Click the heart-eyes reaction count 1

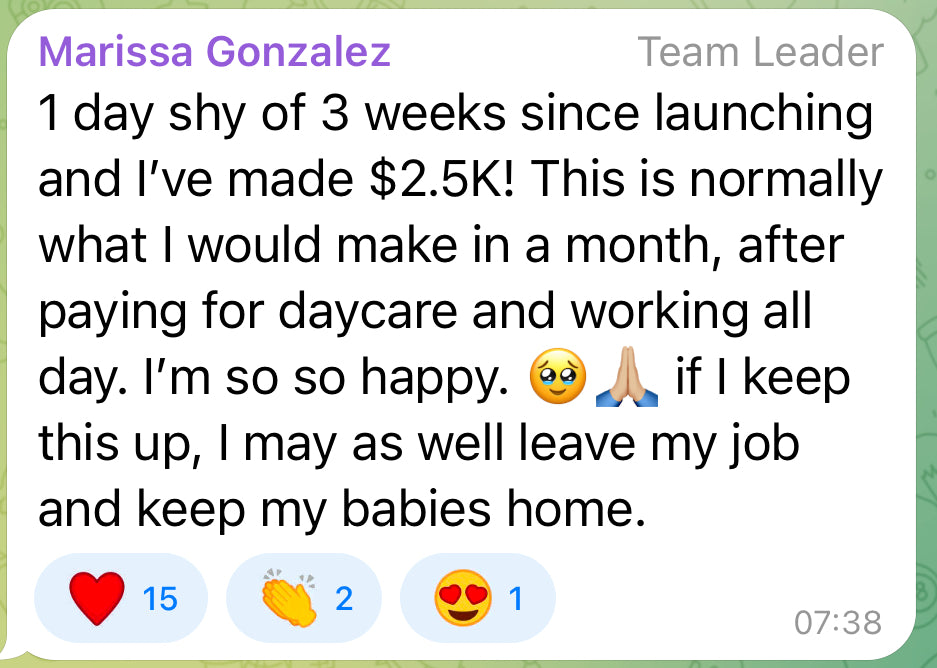click(516, 599)
